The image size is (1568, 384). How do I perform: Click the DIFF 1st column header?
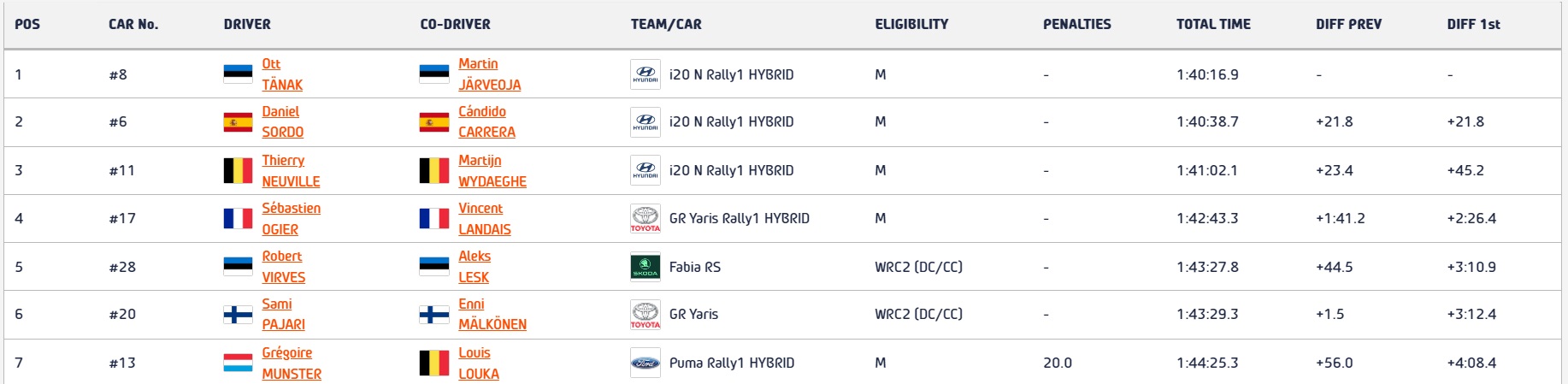click(x=1473, y=24)
